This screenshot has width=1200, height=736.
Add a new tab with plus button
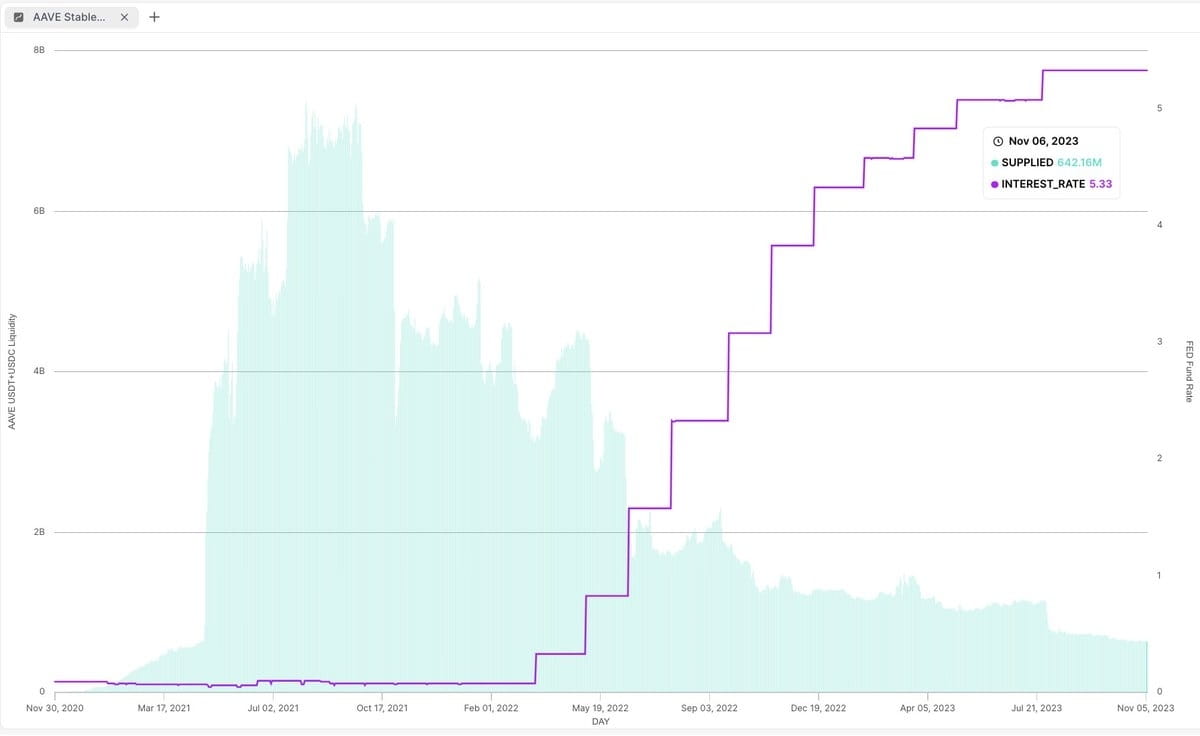(x=154, y=16)
